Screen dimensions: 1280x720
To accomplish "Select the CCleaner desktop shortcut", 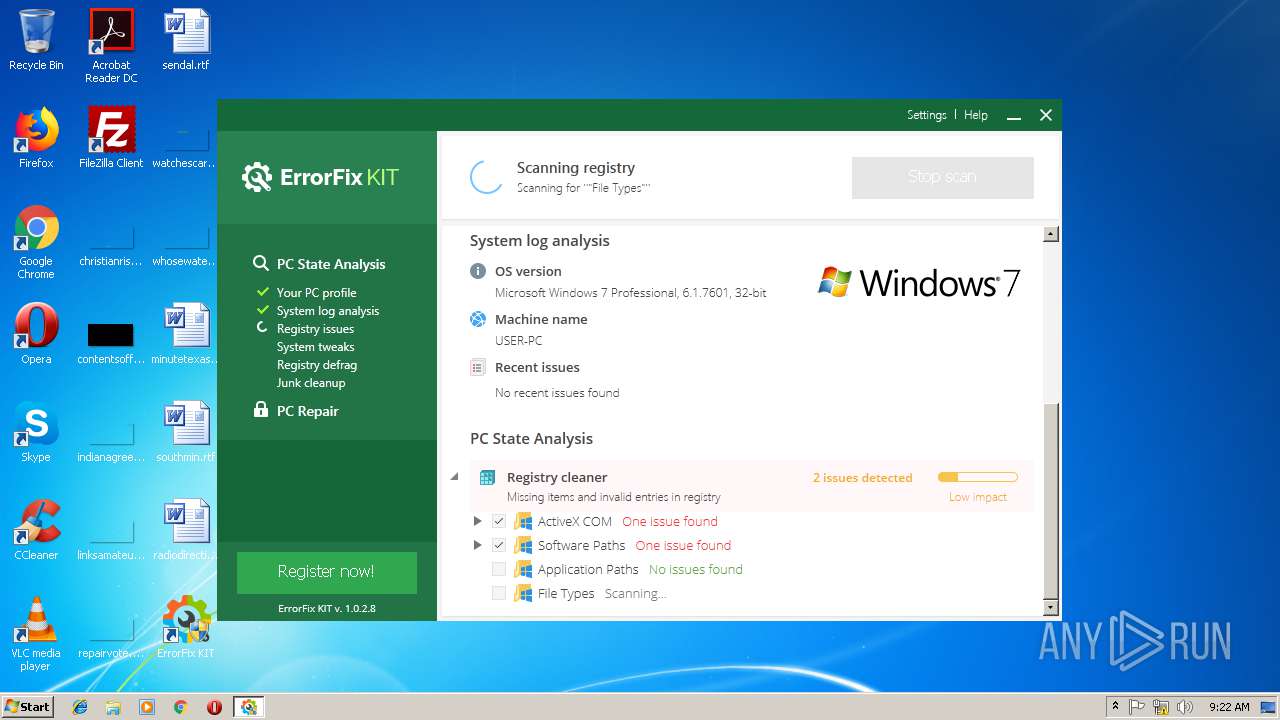I will click(x=36, y=529).
